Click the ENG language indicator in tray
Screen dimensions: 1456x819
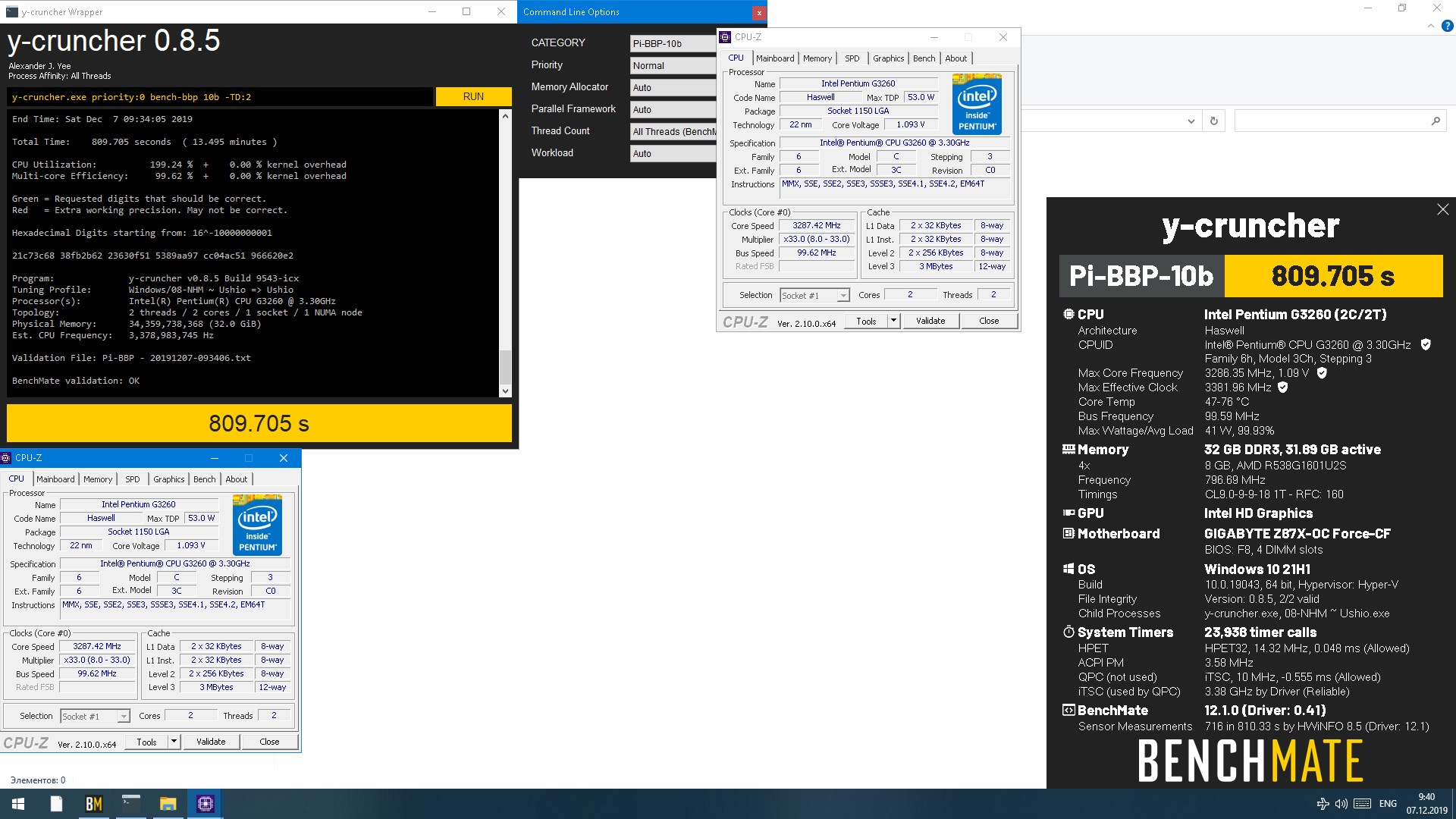coord(1388,804)
